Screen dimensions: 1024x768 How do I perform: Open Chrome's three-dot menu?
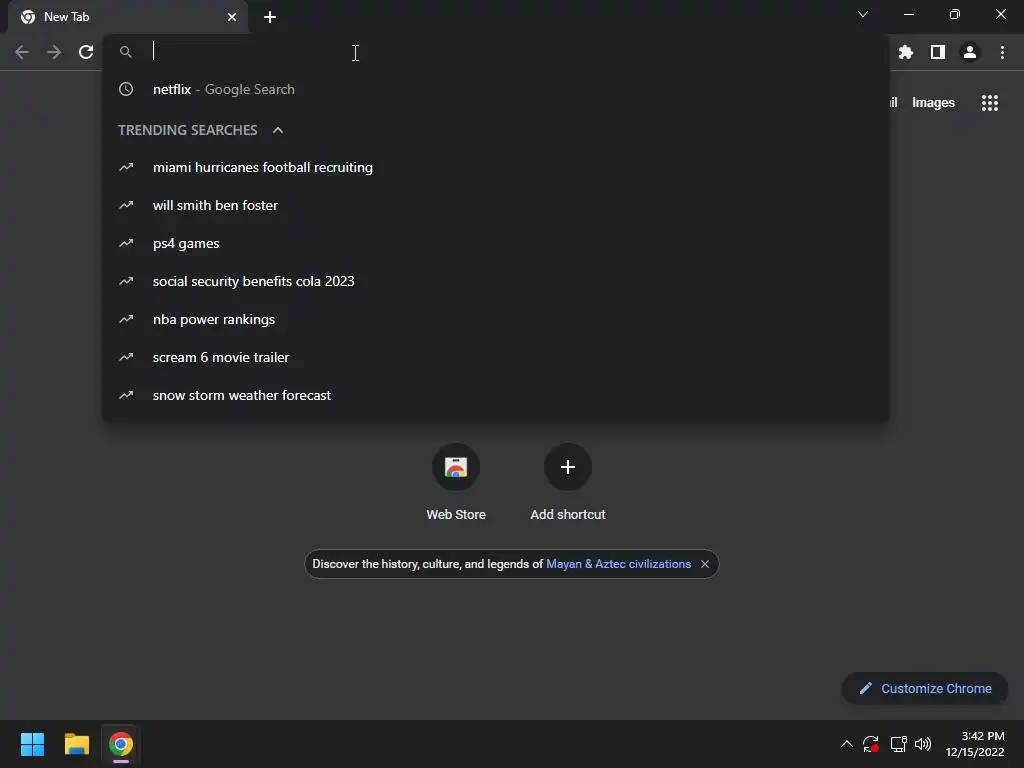(x=1002, y=52)
